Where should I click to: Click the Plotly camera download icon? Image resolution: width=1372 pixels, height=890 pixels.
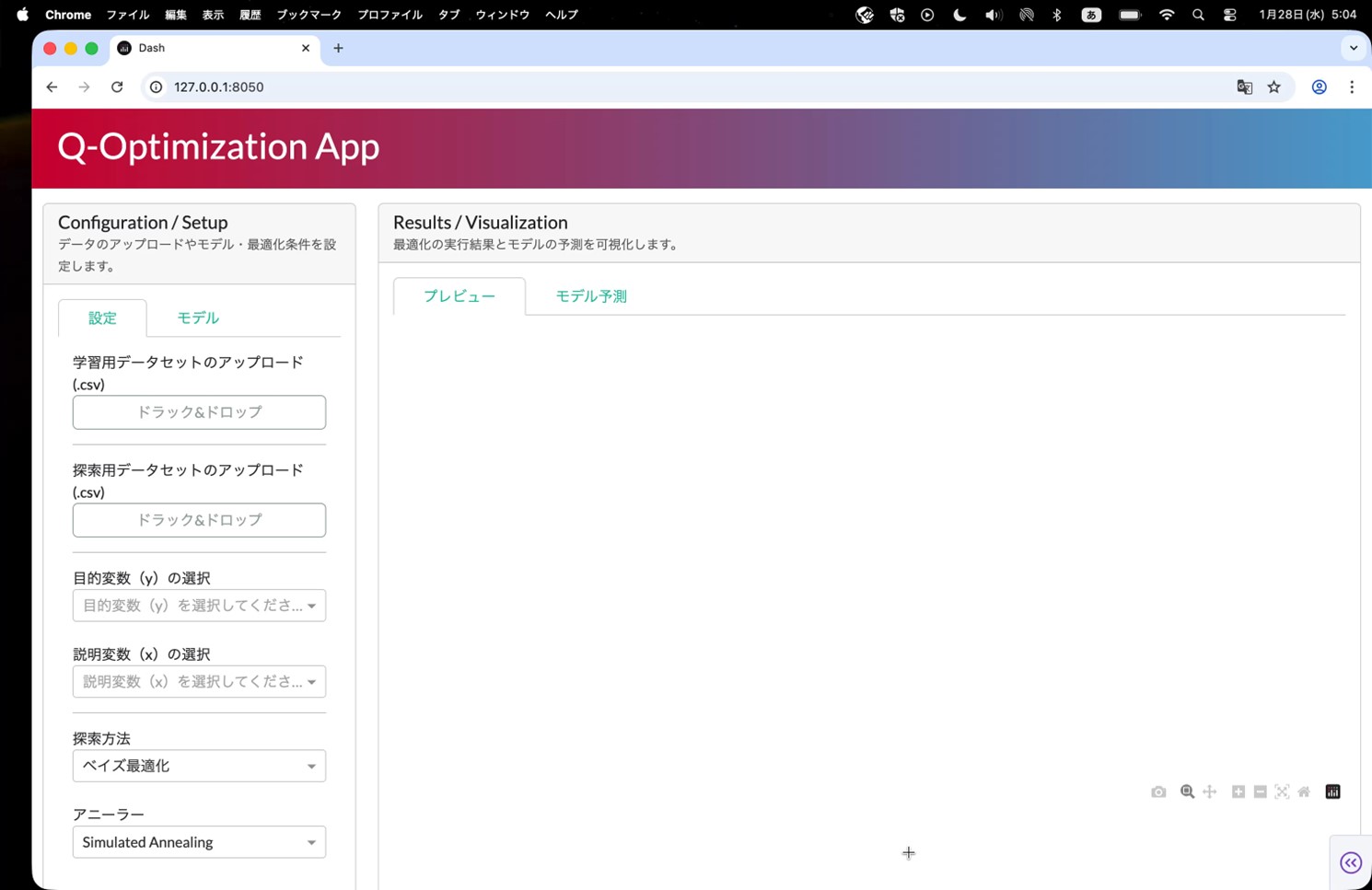point(1158,792)
